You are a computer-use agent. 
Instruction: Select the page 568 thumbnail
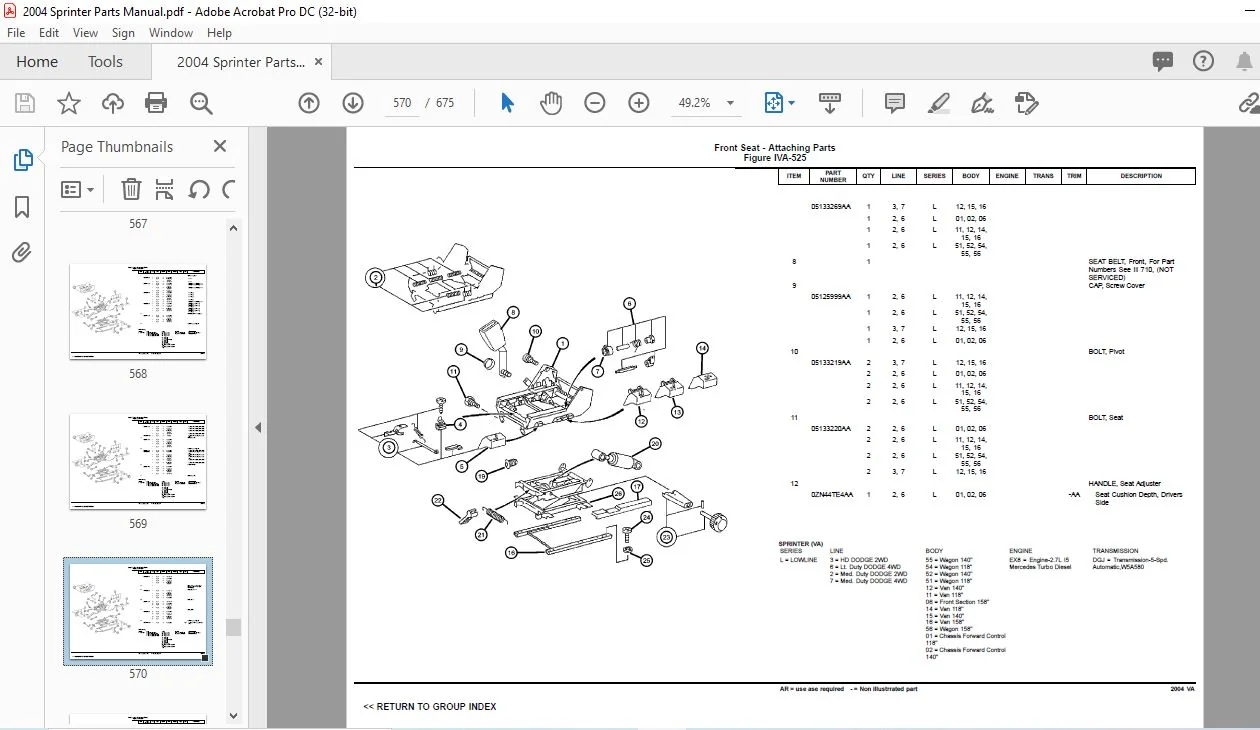138,311
